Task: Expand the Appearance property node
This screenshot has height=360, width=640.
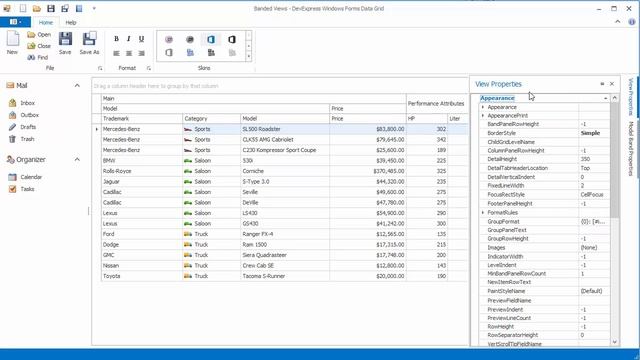Action: point(483,107)
